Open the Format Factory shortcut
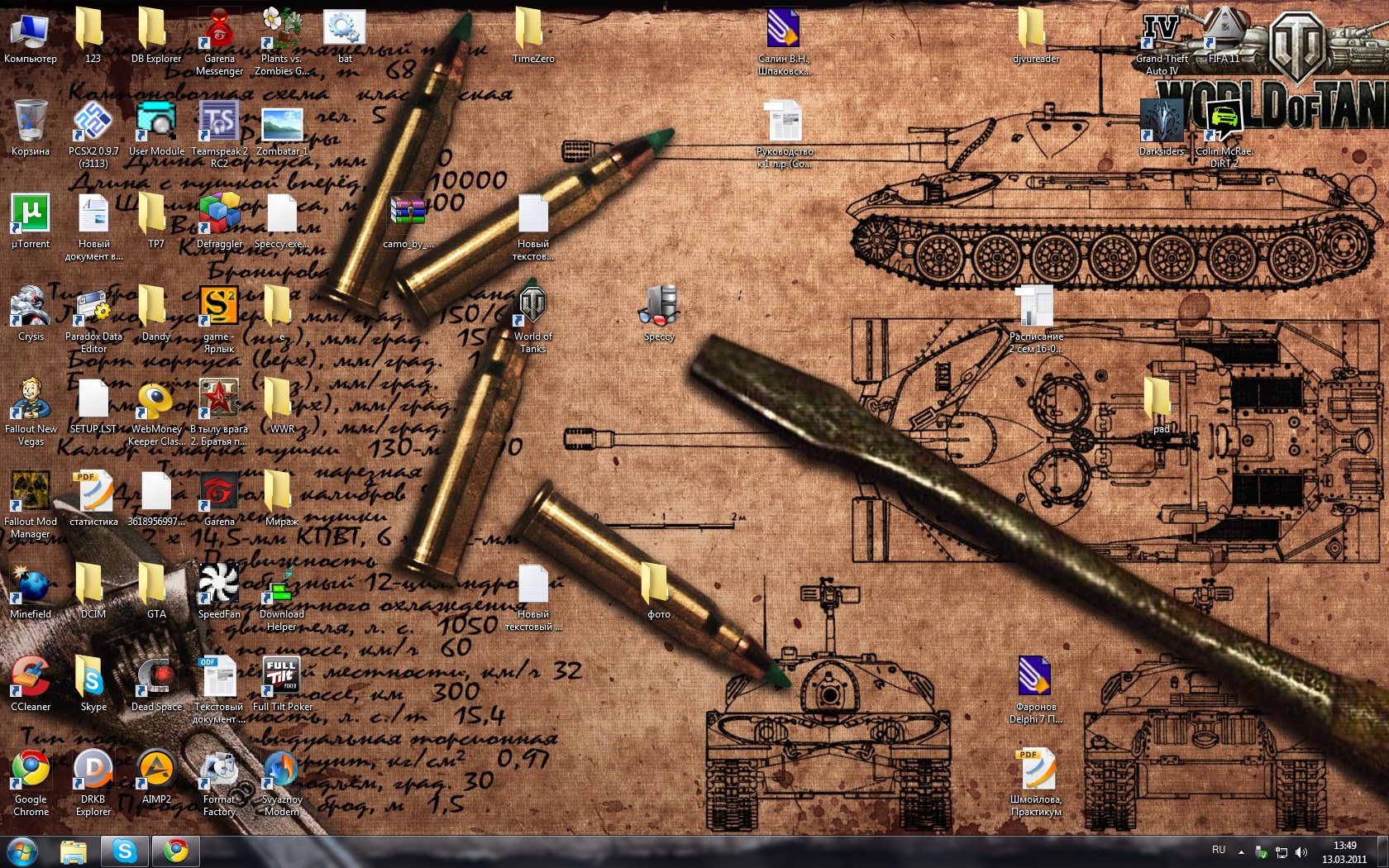This screenshot has width=1389, height=868. (x=219, y=770)
